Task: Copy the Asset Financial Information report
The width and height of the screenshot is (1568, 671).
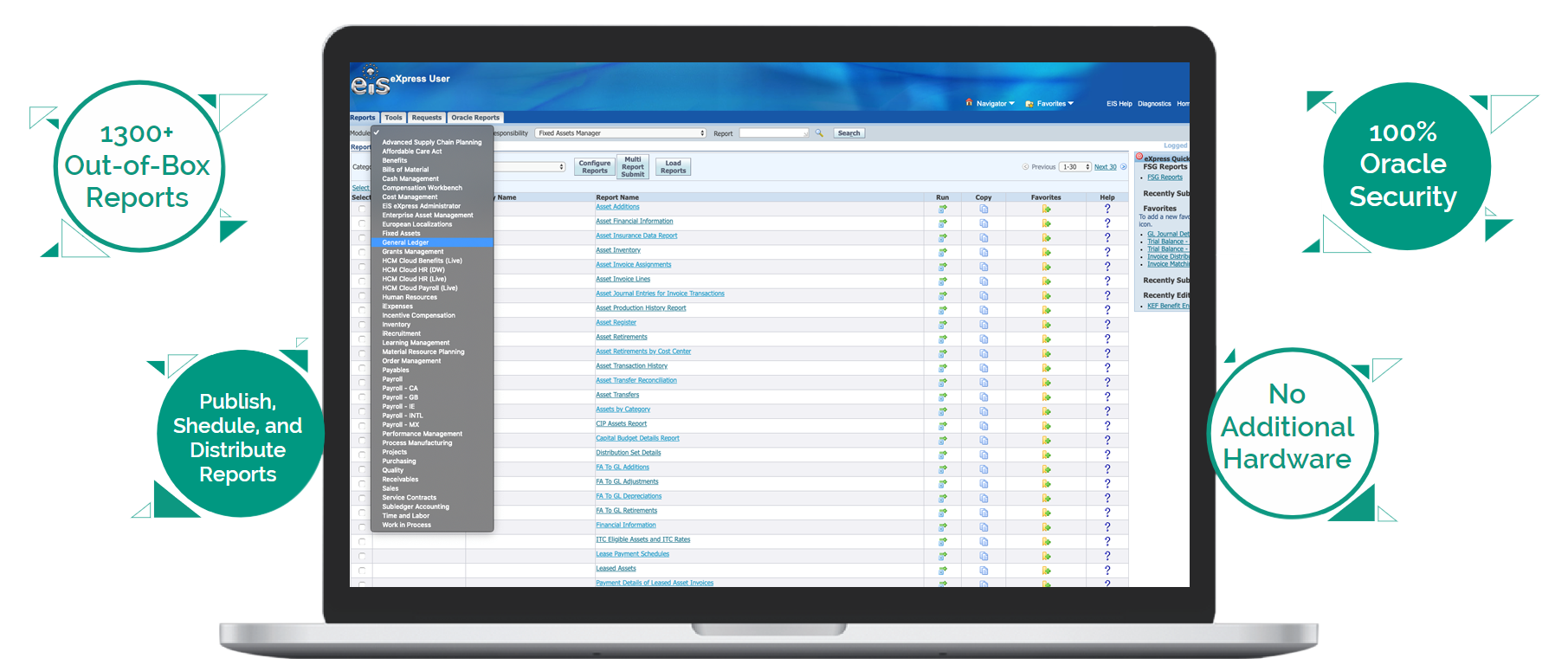Action: click(x=984, y=223)
